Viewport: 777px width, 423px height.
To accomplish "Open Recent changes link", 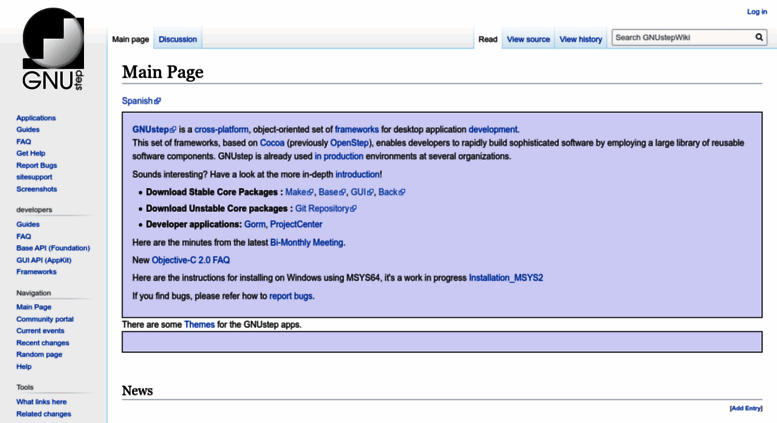I will click(x=43, y=343).
